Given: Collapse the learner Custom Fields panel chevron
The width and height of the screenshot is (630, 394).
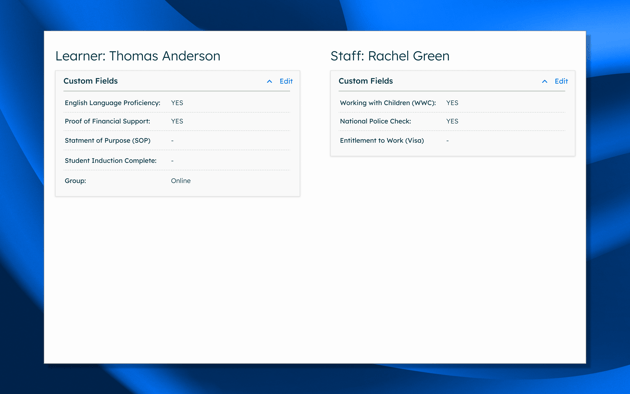Looking at the screenshot, I should pos(269,82).
